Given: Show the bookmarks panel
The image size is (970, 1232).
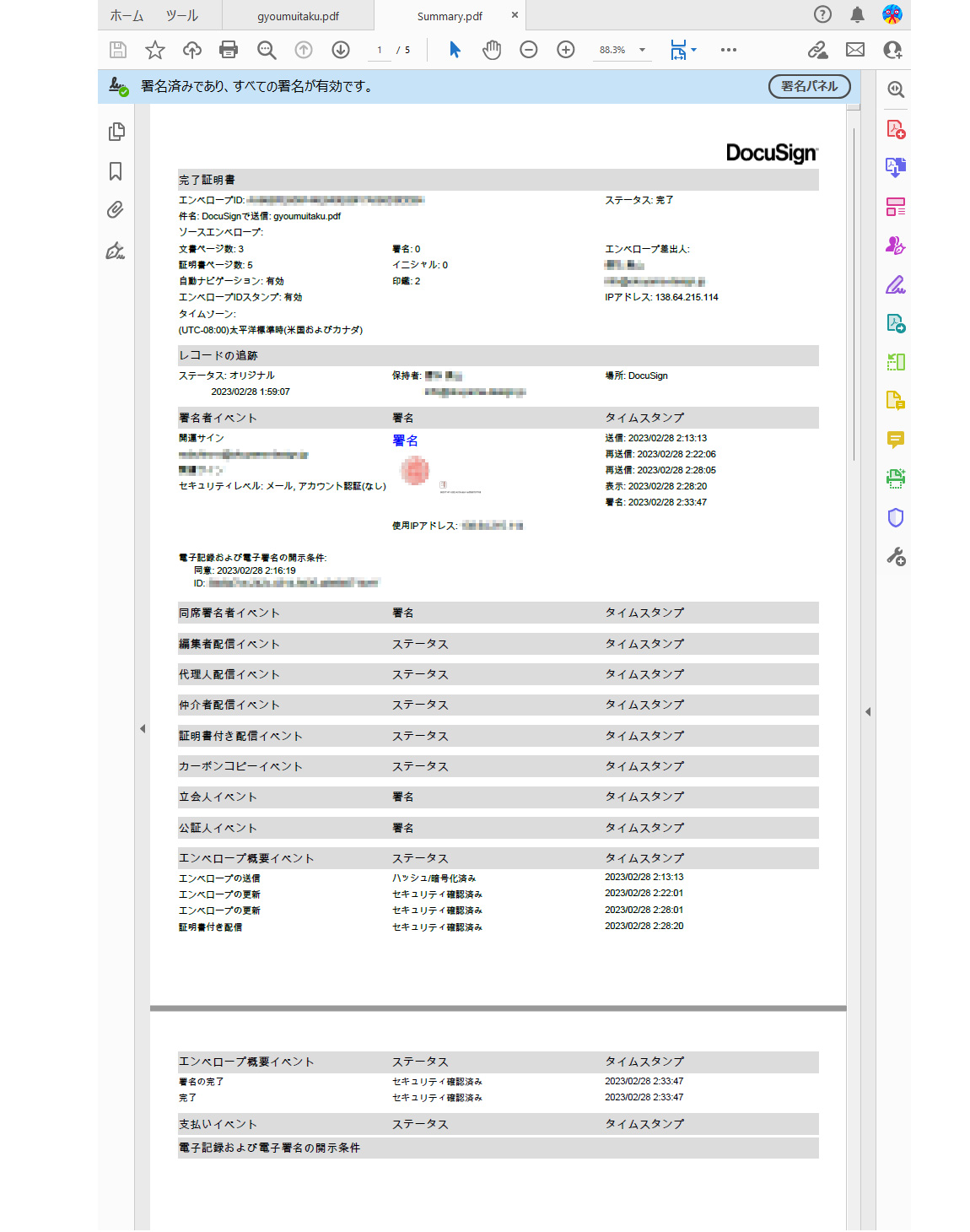Looking at the screenshot, I should pyautogui.click(x=116, y=171).
